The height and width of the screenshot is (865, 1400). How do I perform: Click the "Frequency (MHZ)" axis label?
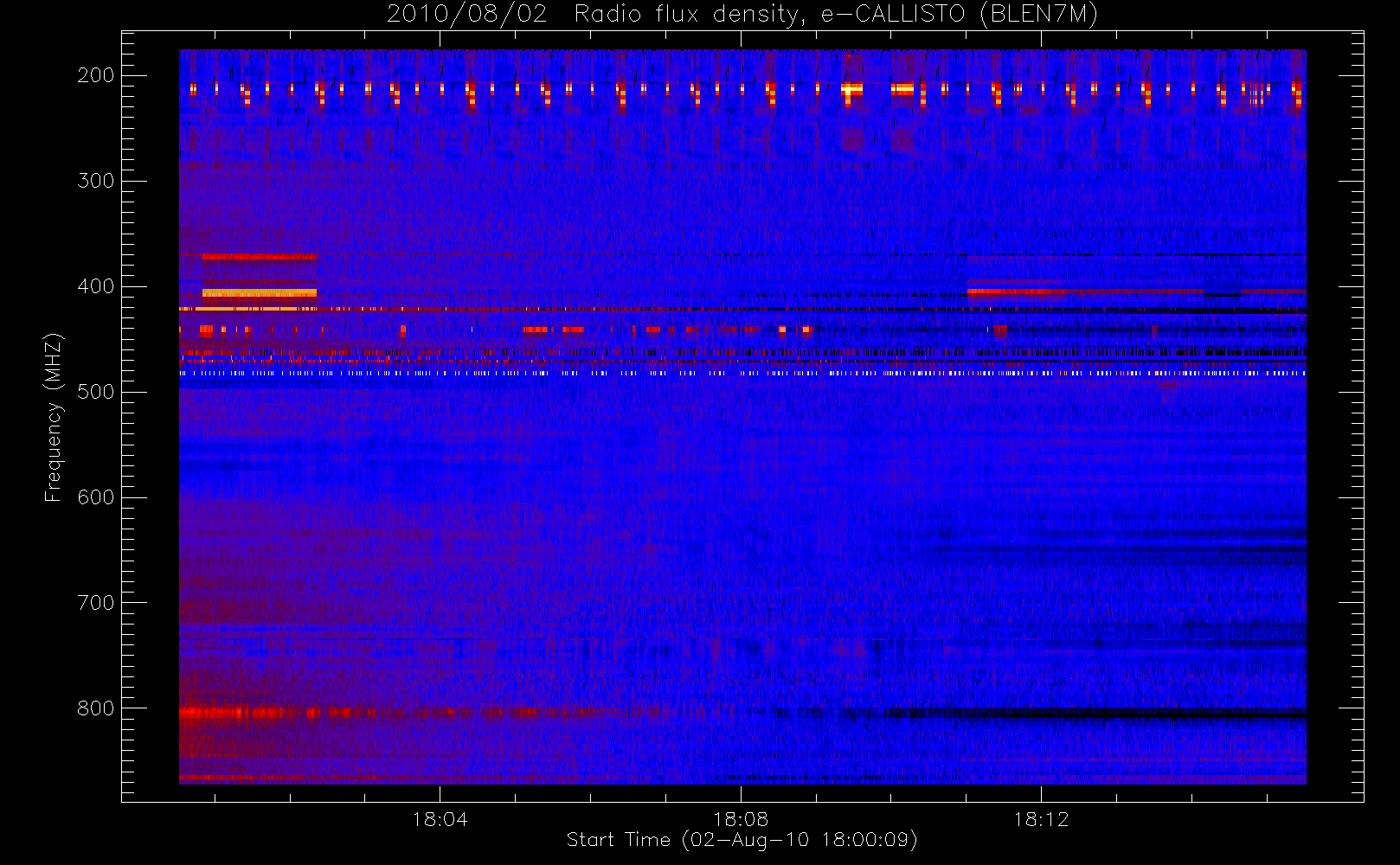[x=54, y=417]
